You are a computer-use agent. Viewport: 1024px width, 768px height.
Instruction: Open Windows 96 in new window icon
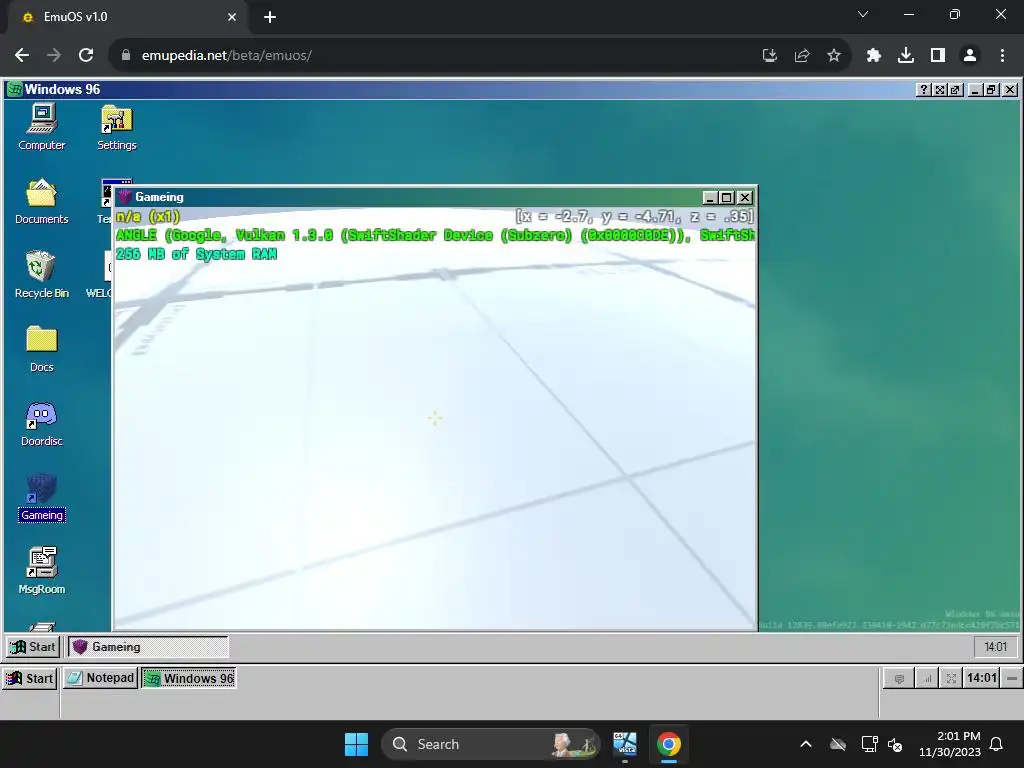tap(955, 89)
